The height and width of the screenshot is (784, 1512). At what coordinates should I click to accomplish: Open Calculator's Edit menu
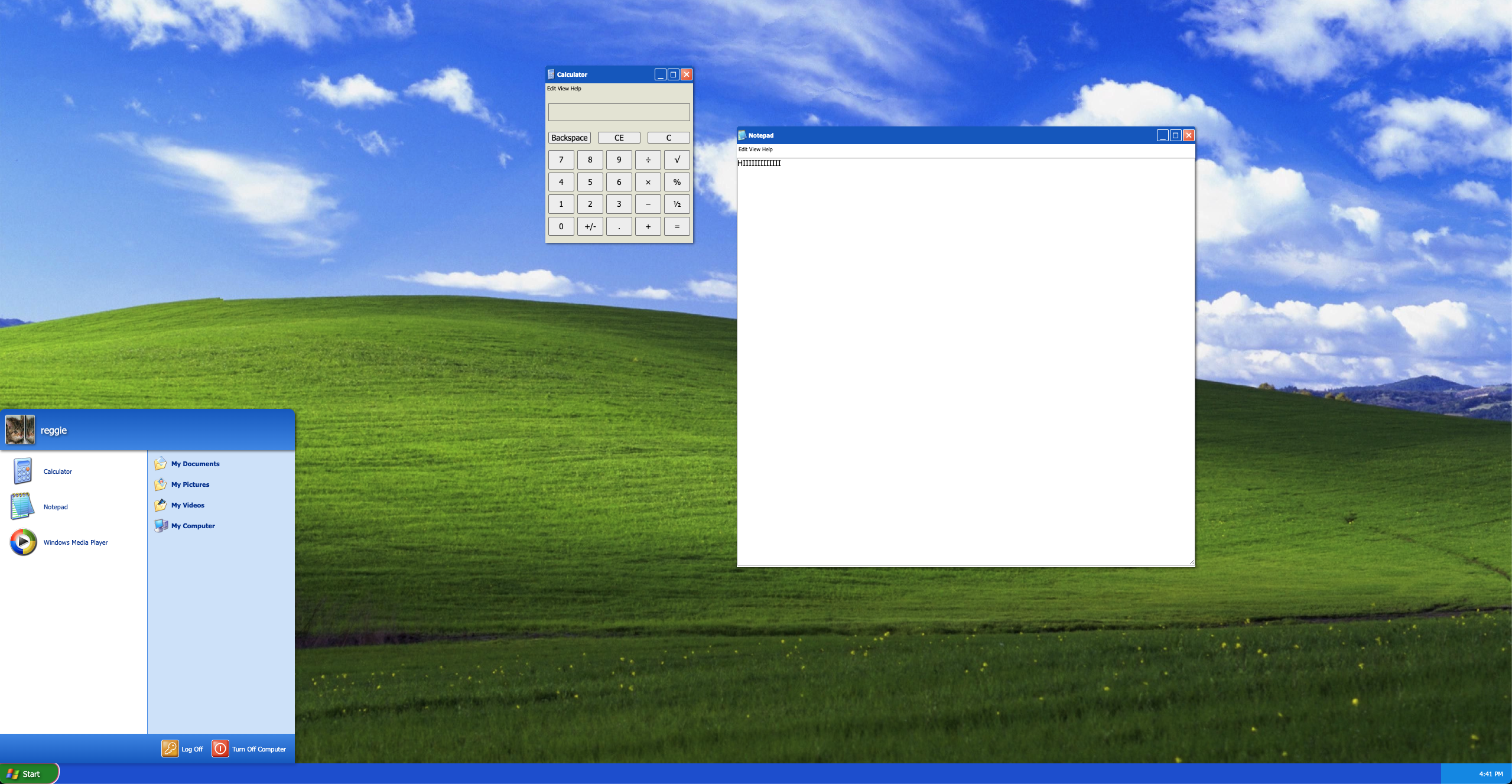tap(551, 89)
